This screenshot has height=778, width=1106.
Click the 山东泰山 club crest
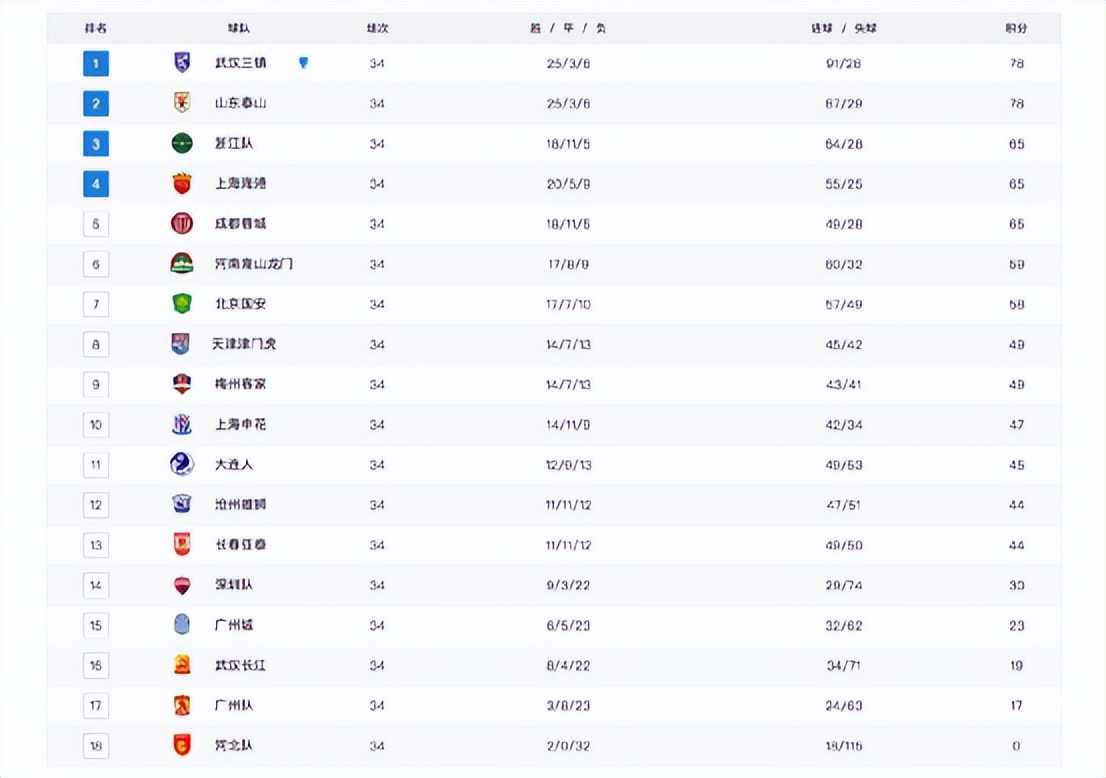click(182, 103)
